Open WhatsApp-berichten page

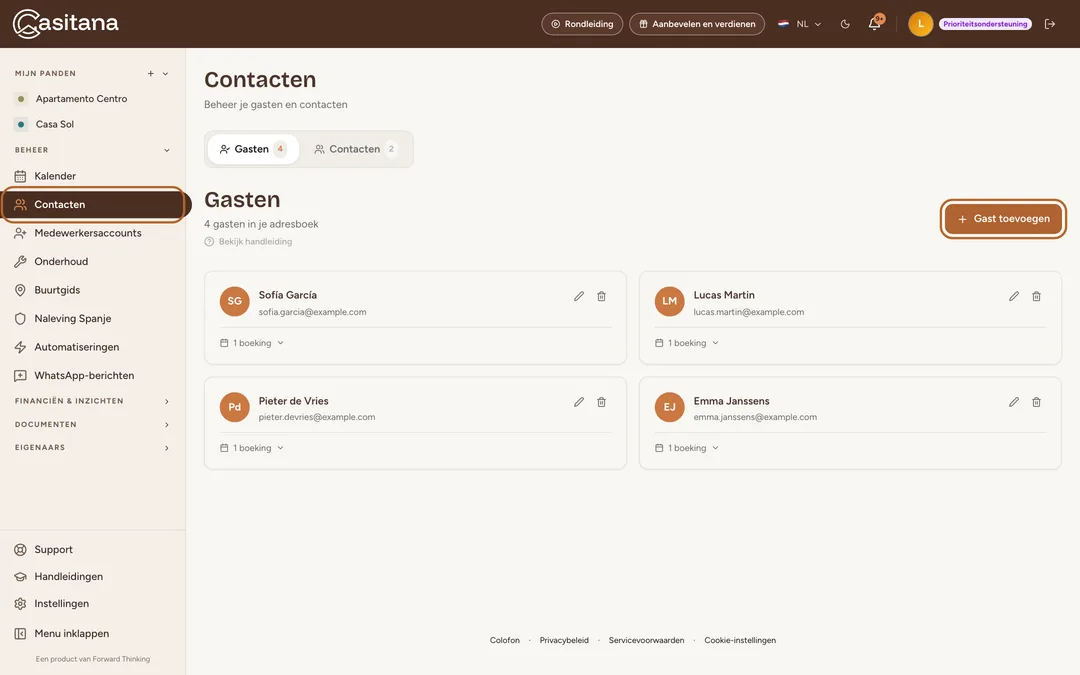click(92, 375)
